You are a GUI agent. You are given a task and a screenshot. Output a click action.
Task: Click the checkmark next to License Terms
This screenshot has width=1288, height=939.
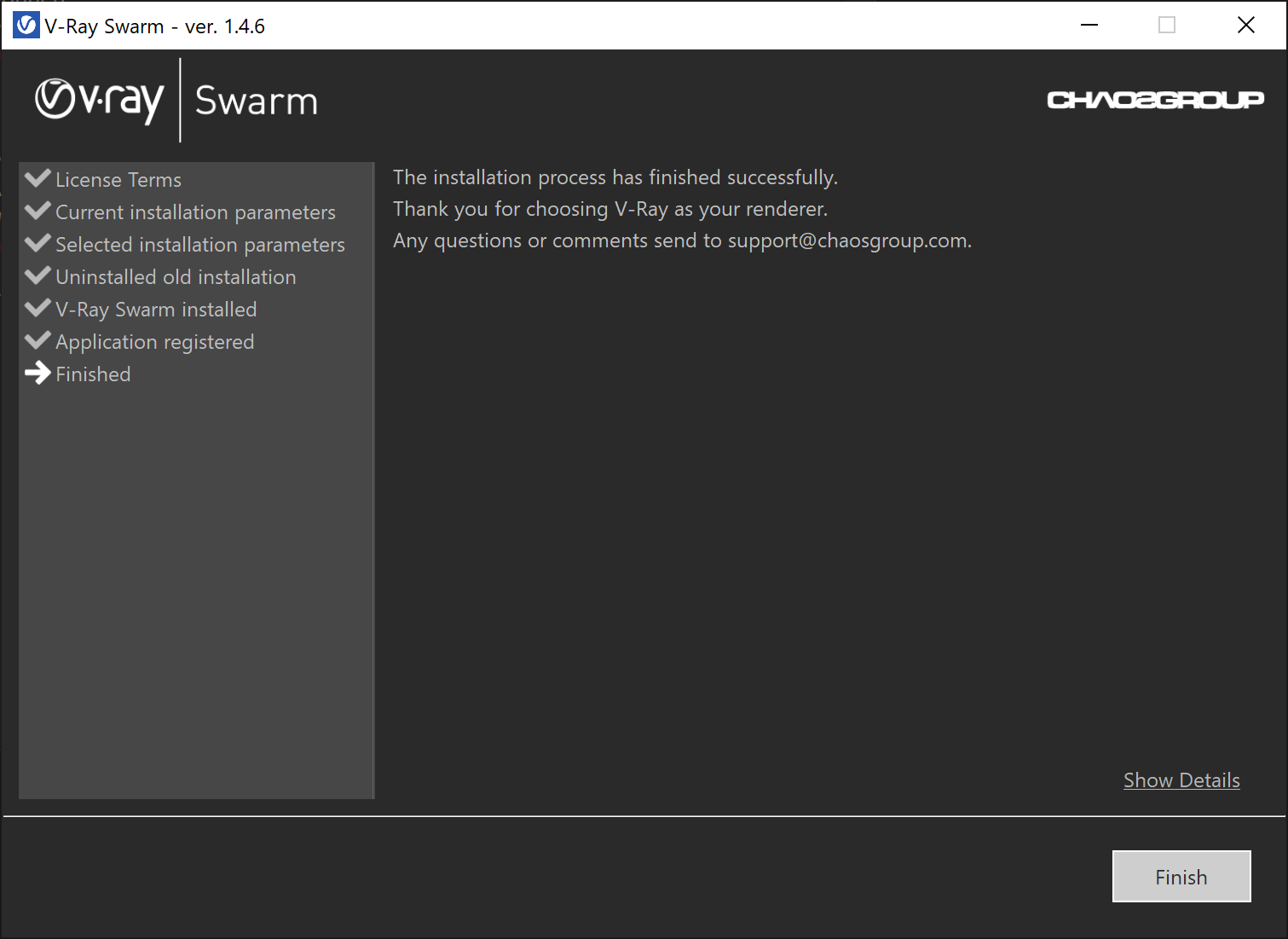click(x=38, y=178)
